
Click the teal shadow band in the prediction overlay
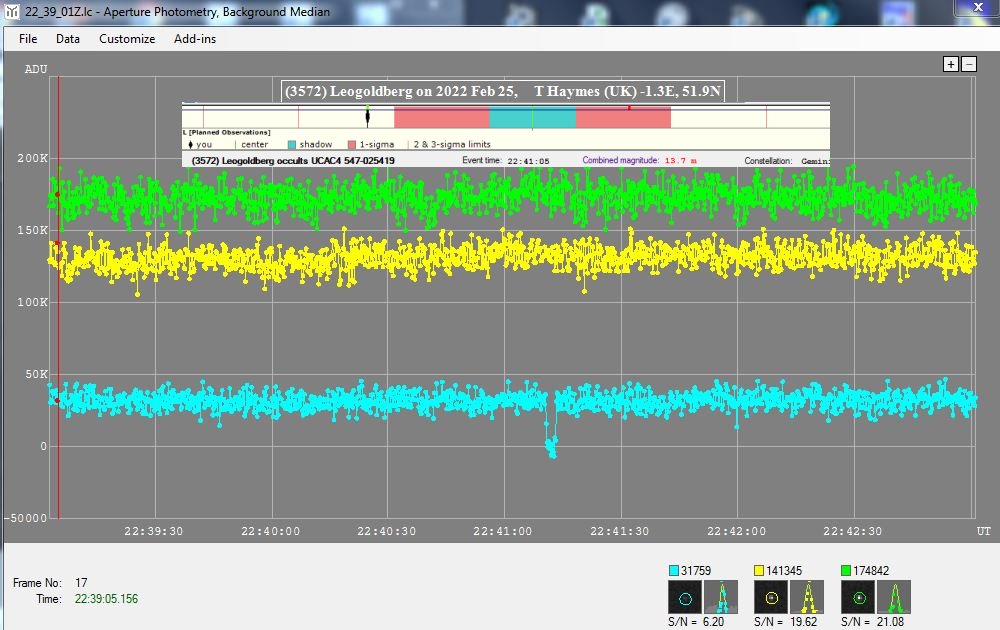tap(532, 118)
